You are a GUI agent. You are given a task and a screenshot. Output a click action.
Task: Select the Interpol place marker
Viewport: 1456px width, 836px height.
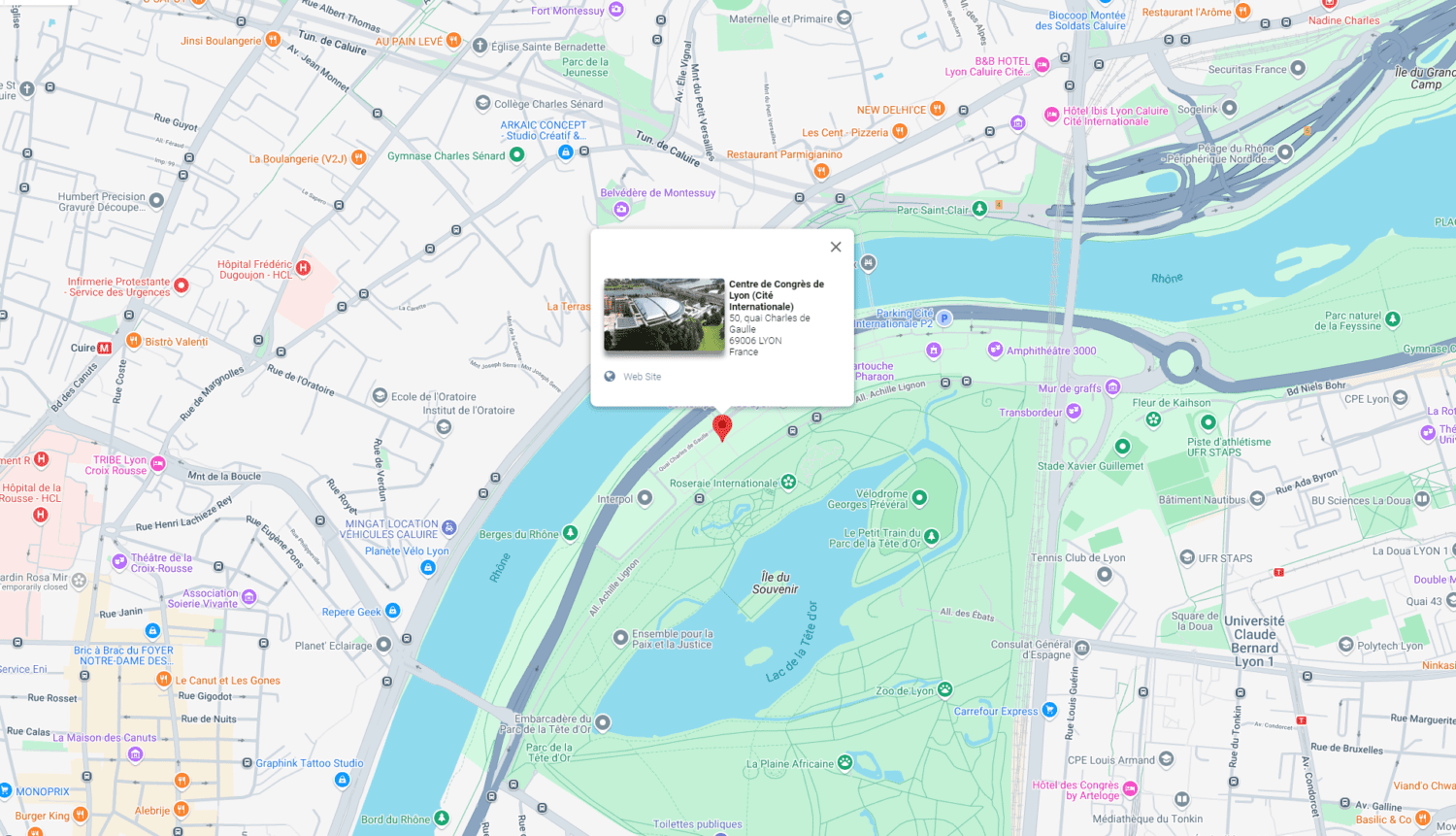[645, 498]
